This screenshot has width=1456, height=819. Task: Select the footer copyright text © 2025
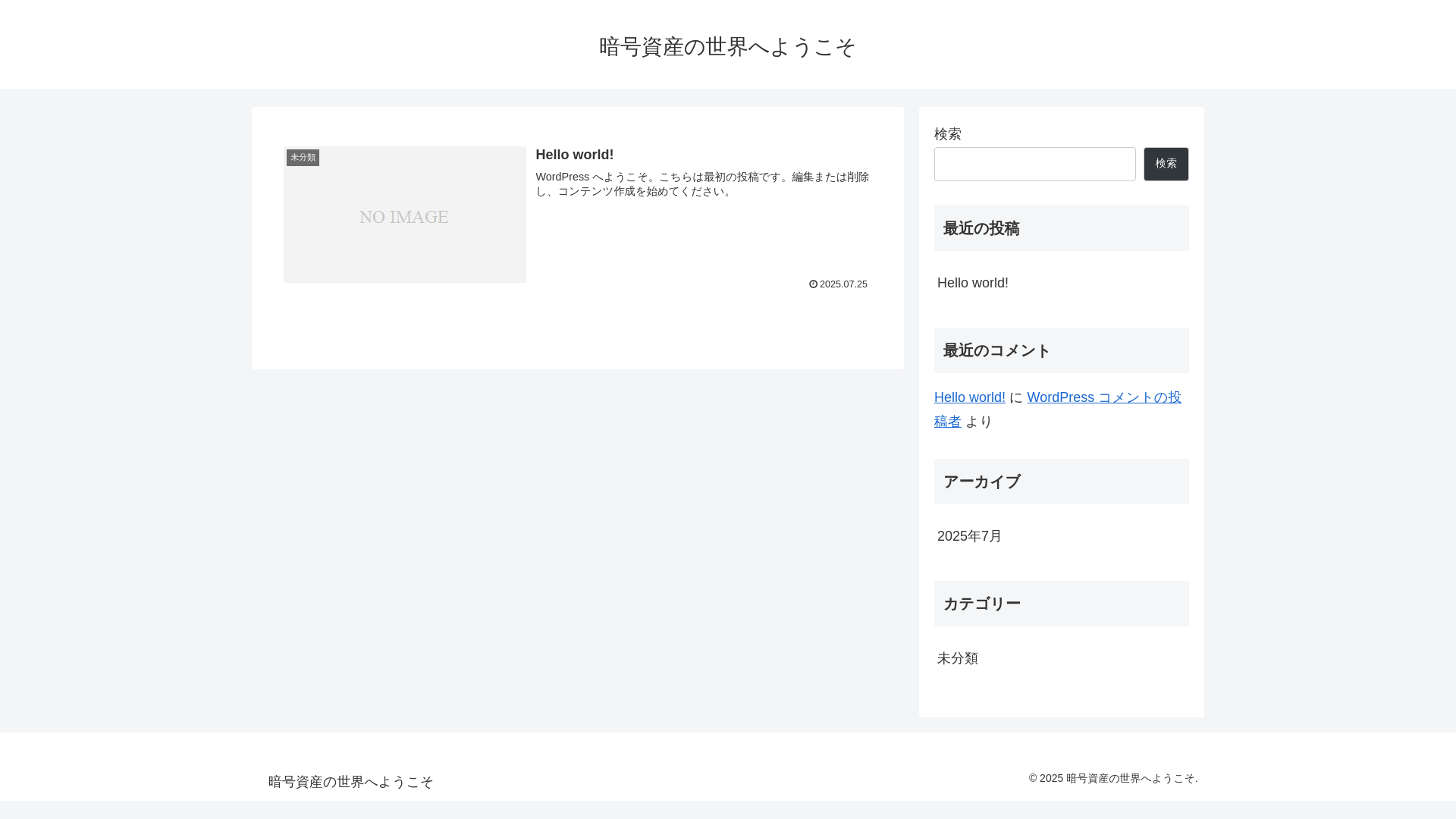tap(1113, 779)
